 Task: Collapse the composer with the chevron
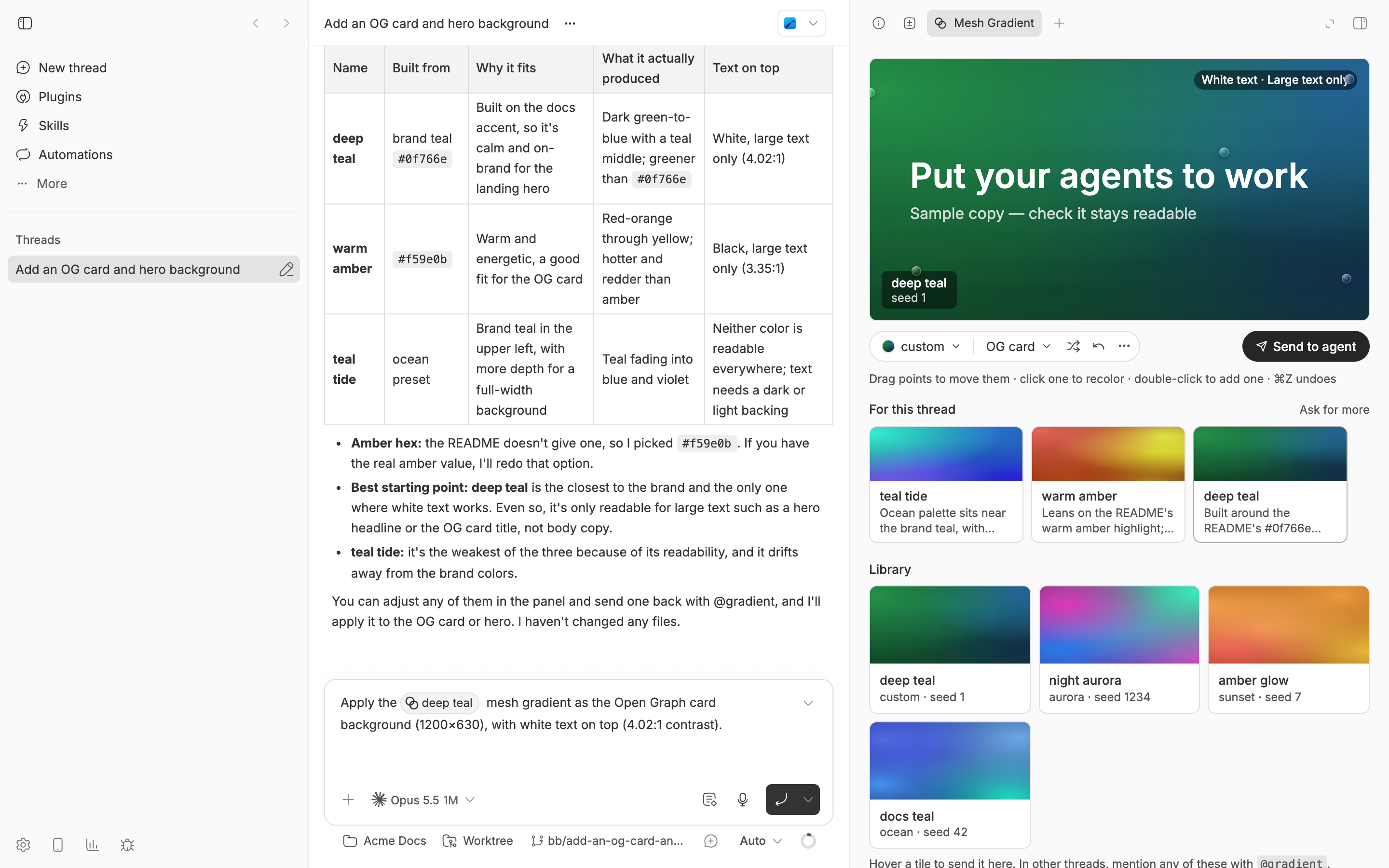(x=808, y=703)
